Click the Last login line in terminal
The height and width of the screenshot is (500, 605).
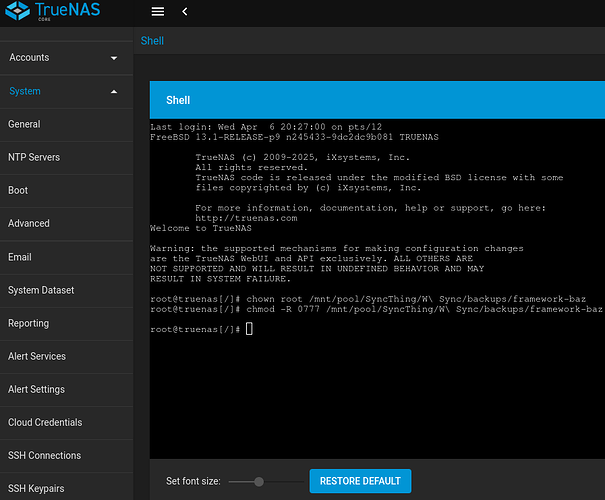point(266,127)
